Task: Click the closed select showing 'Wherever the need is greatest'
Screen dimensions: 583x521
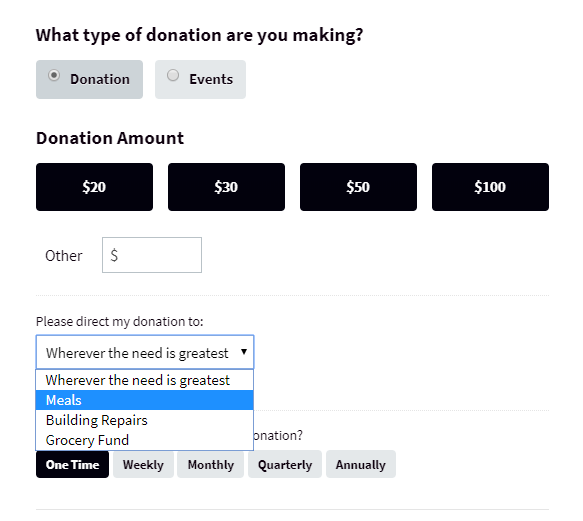Action: [x=145, y=352]
